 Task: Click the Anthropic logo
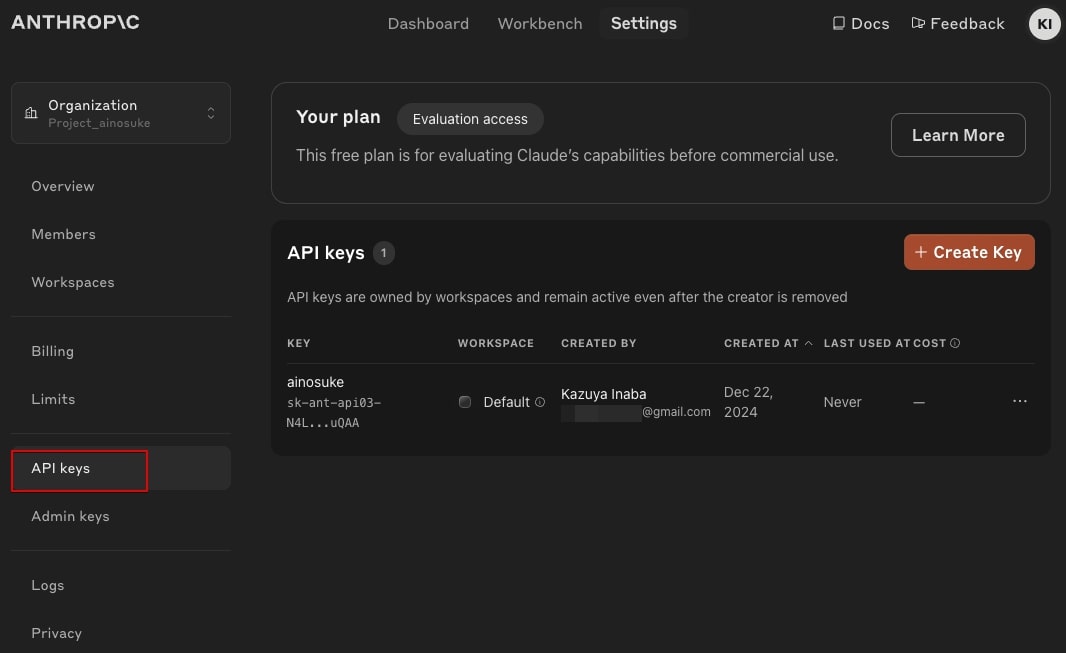pyautogui.click(x=75, y=22)
